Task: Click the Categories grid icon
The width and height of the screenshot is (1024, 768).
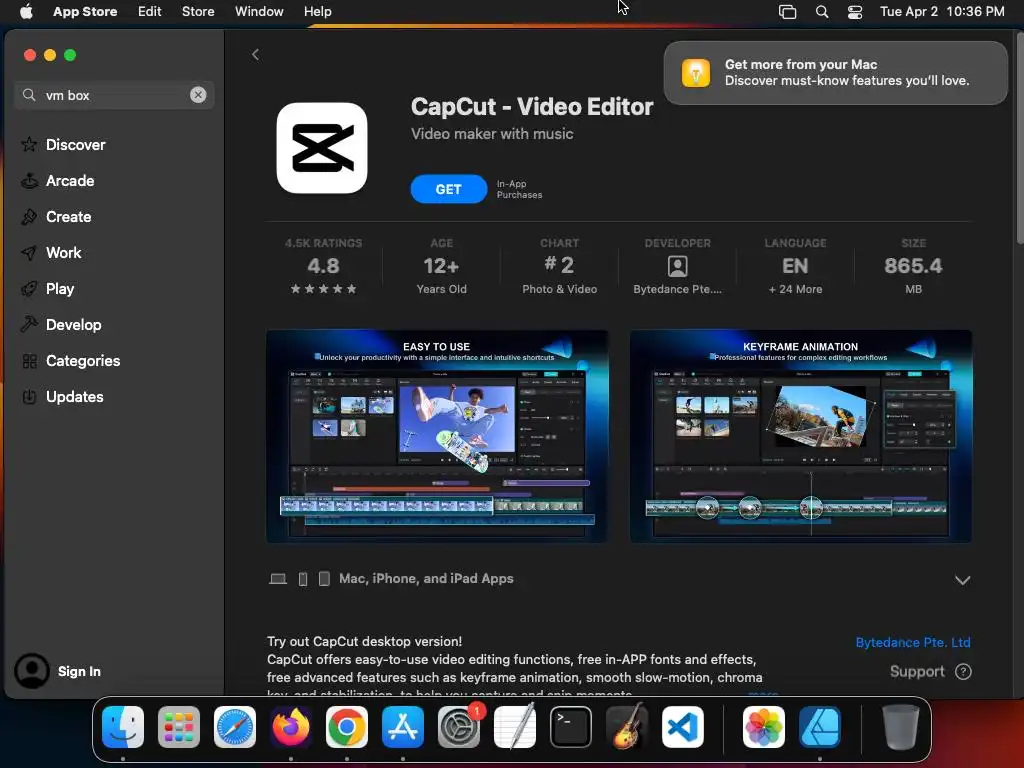Action: [29, 360]
